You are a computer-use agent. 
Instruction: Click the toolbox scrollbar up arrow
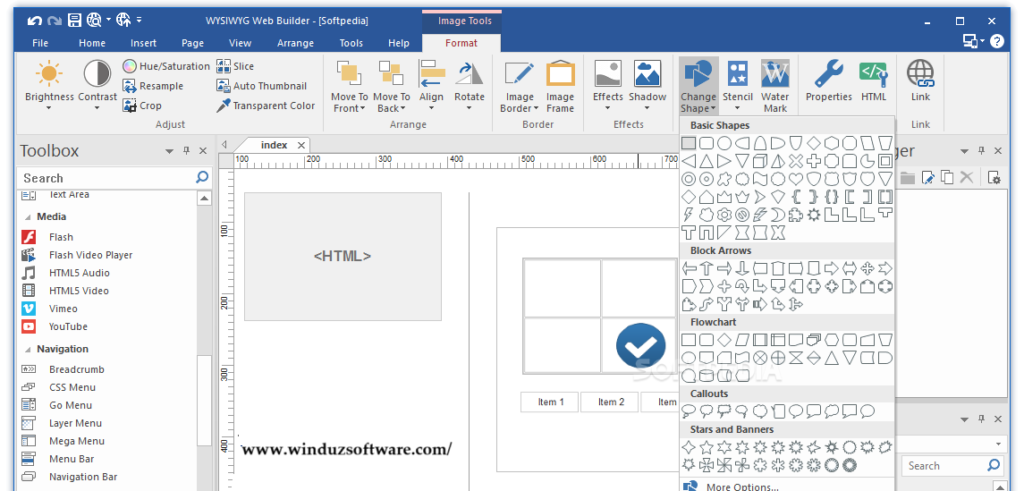click(204, 198)
